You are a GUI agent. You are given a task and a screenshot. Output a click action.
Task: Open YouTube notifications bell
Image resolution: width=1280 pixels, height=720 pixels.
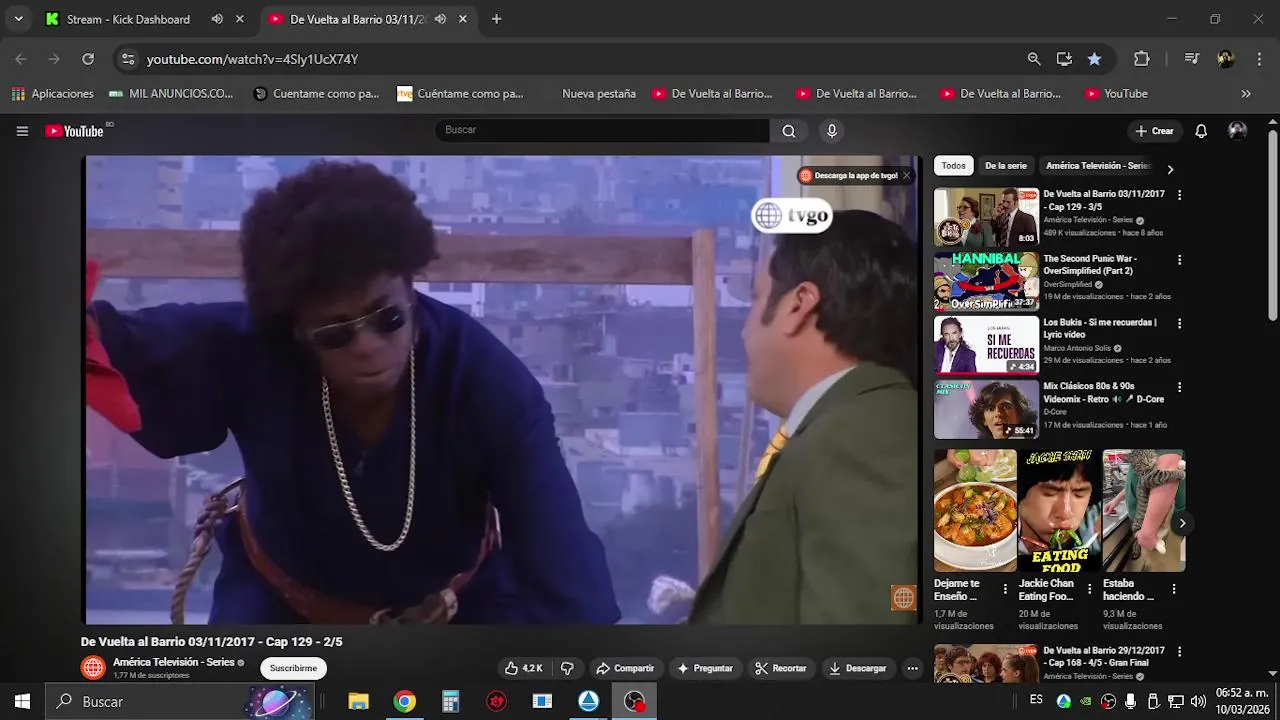click(1201, 131)
